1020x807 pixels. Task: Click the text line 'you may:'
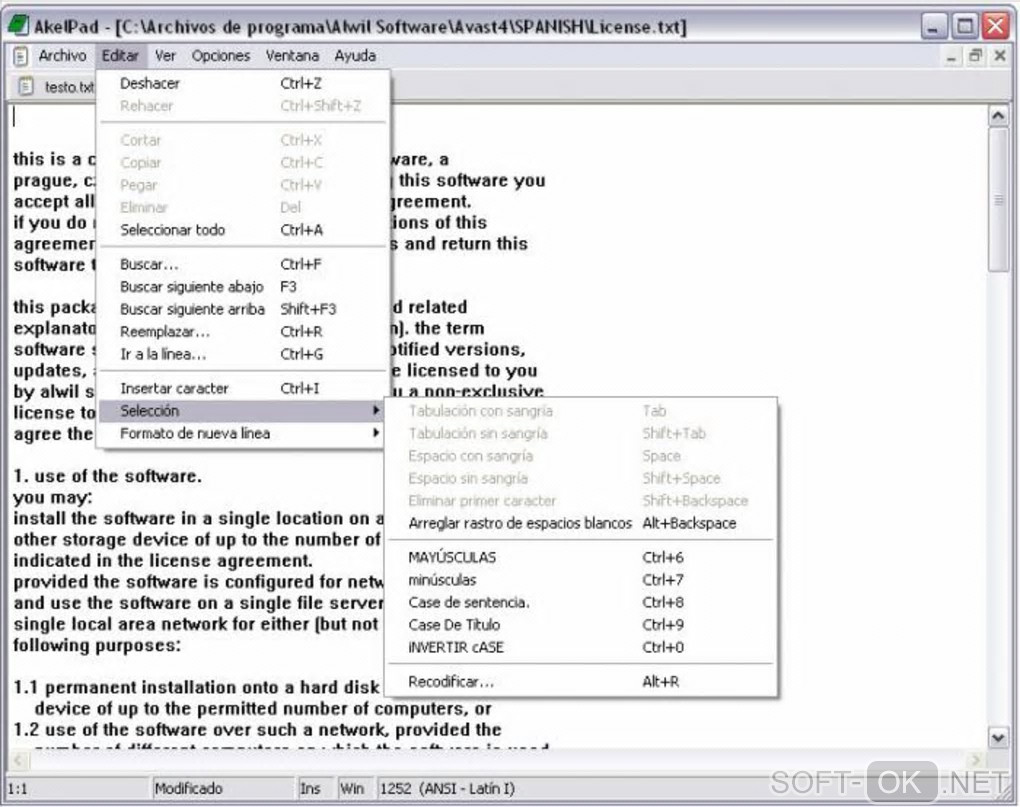coord(53,497)
